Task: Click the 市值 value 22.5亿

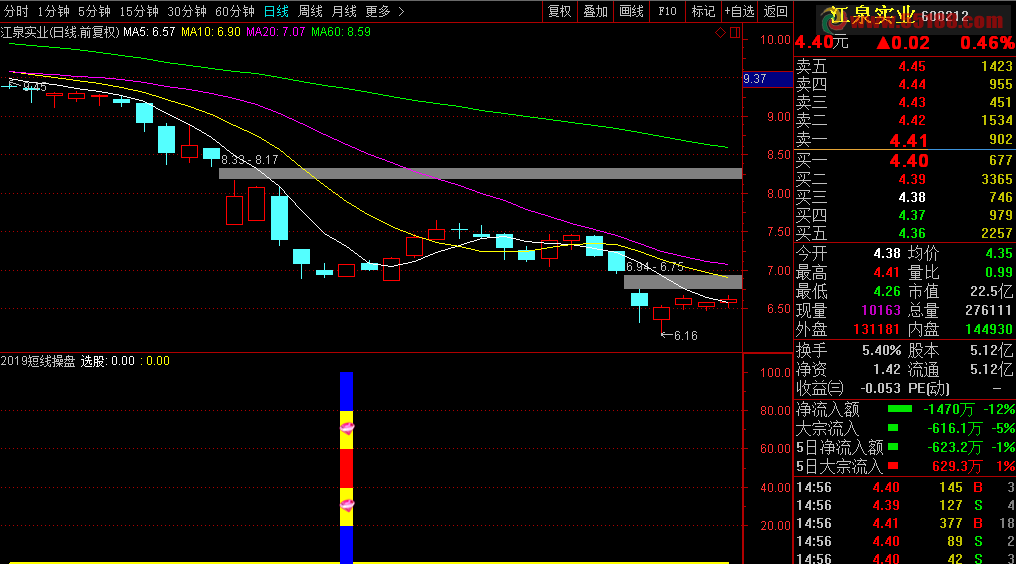Action: click(x=991, y=291)
